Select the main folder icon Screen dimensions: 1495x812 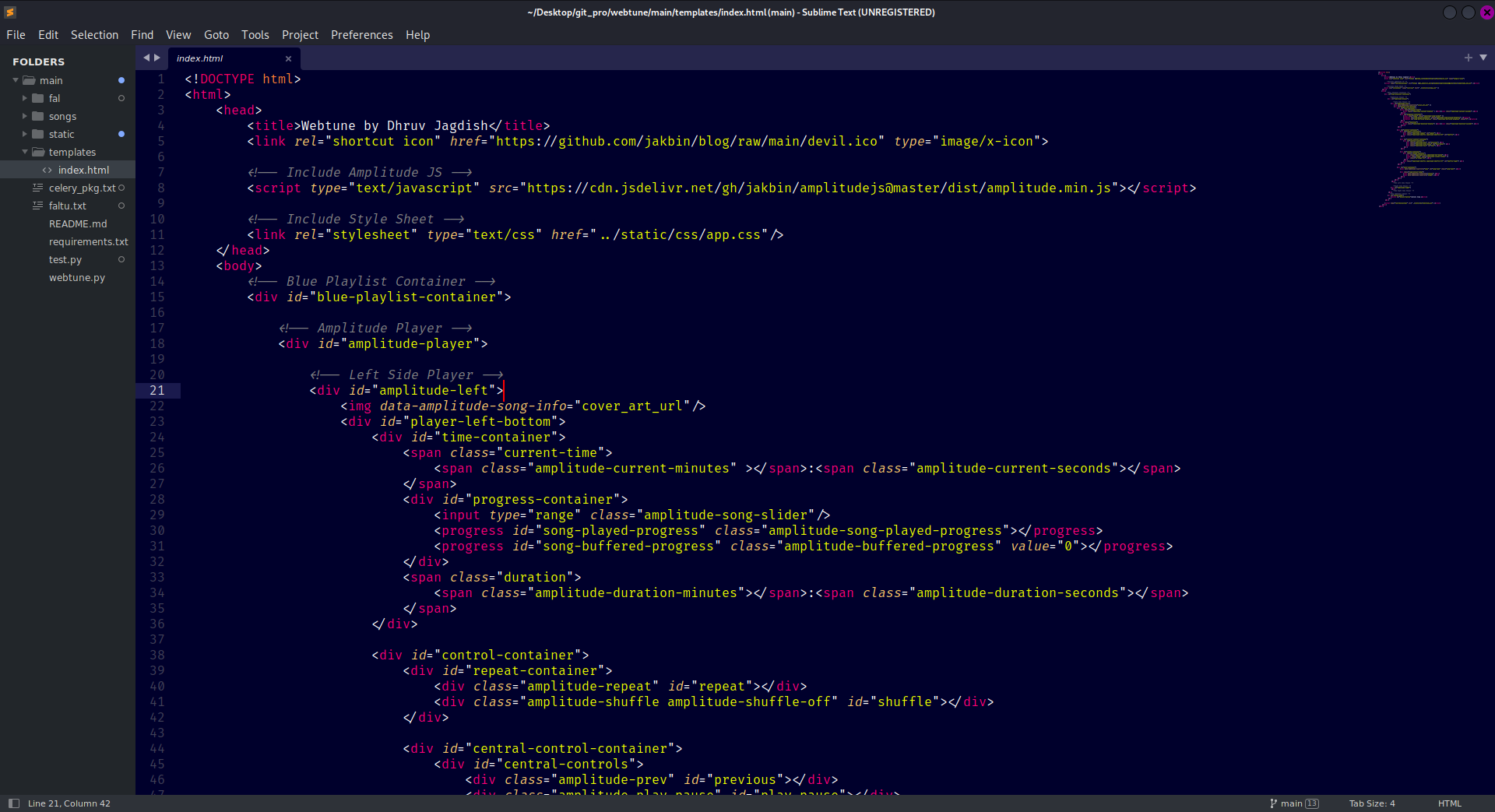click(x=30, y=80)
